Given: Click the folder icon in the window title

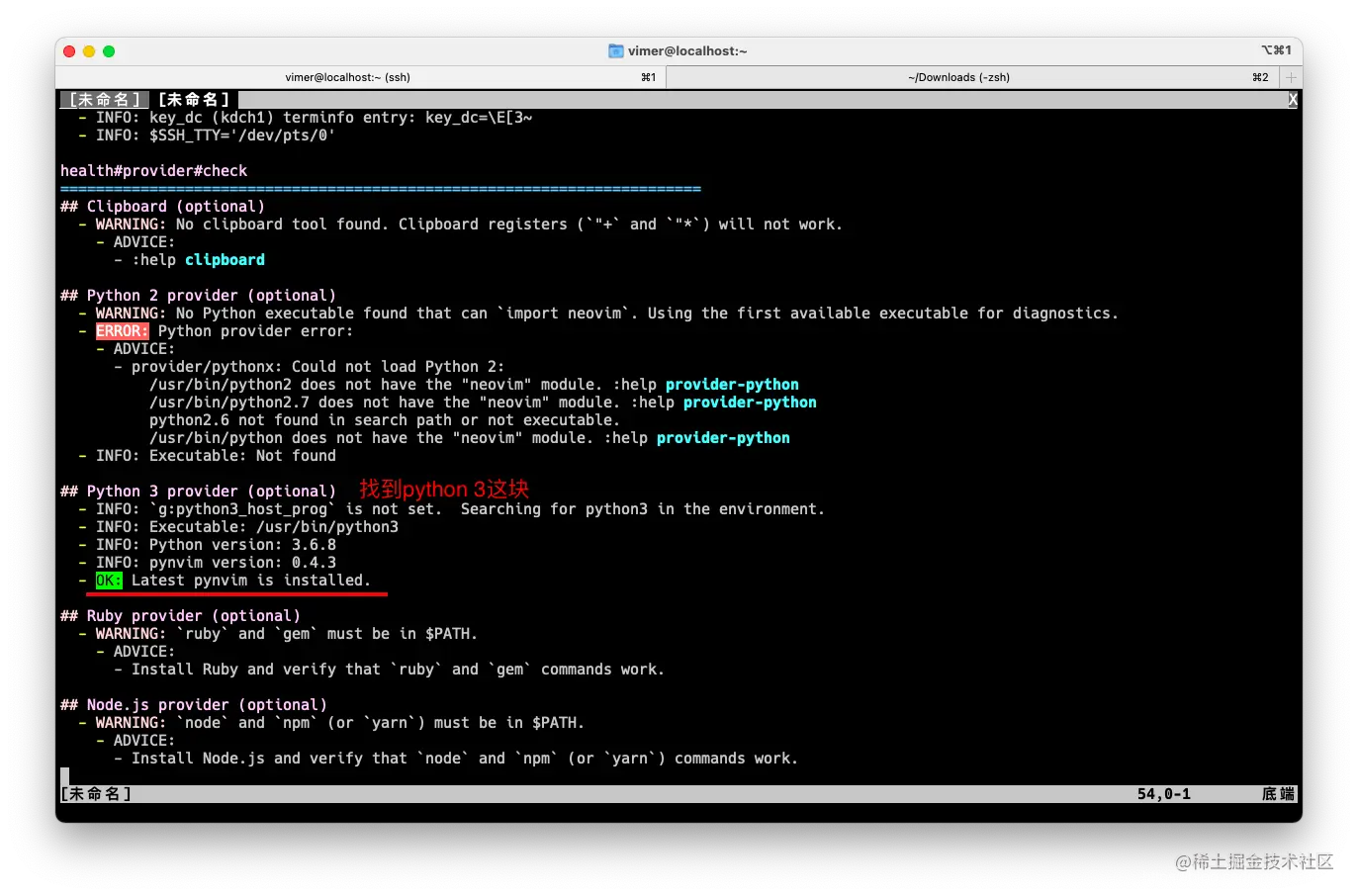Looking at the screenshot, I should [x=616, y=50].
